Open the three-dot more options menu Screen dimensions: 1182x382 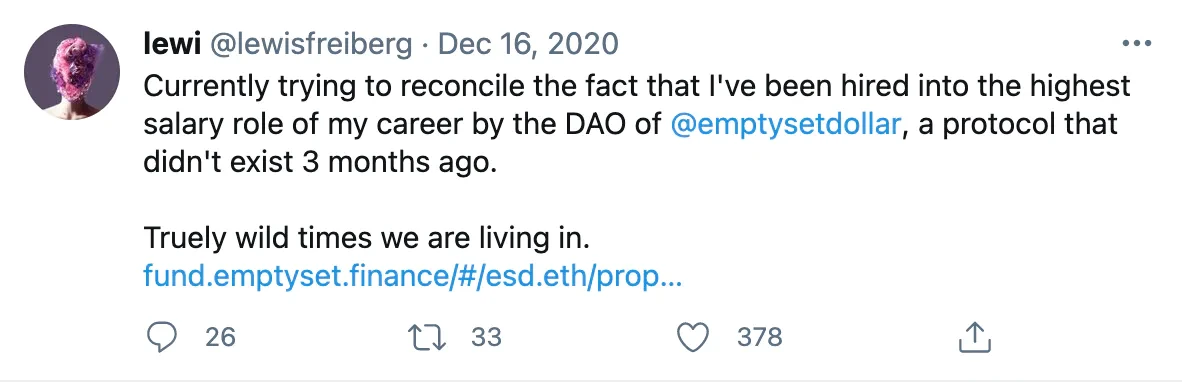pos(1137,44)
